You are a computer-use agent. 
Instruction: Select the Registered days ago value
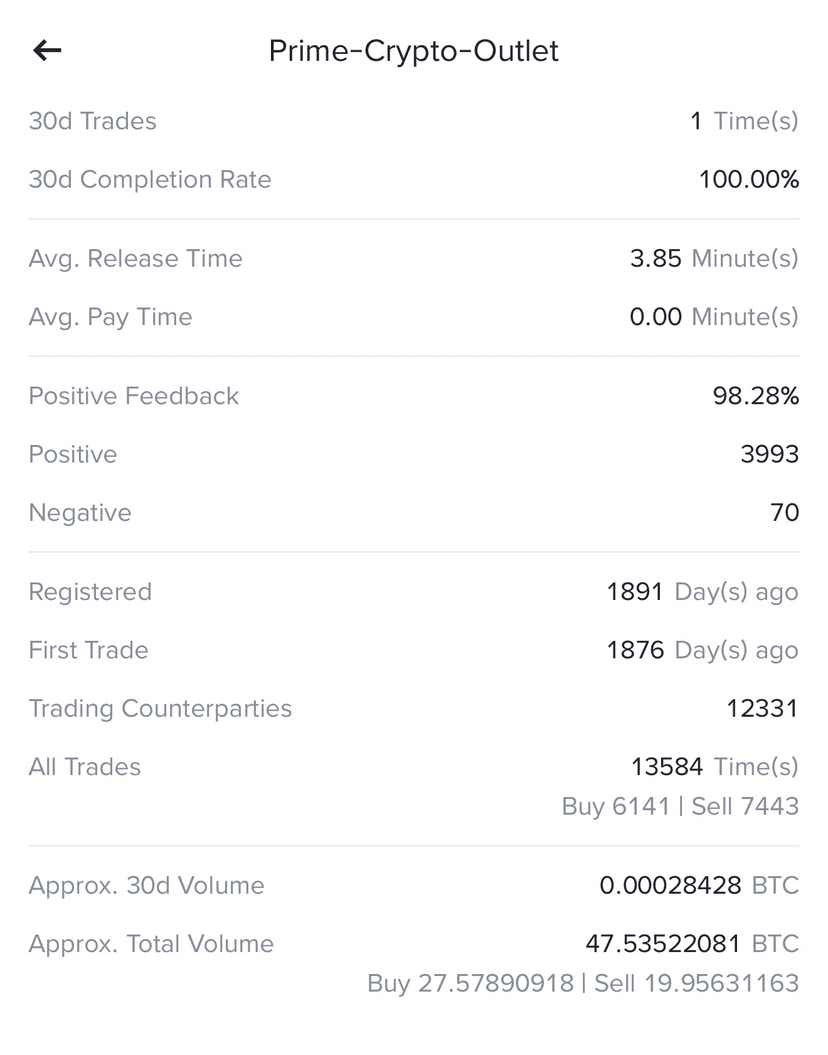(x=702, y=592)
